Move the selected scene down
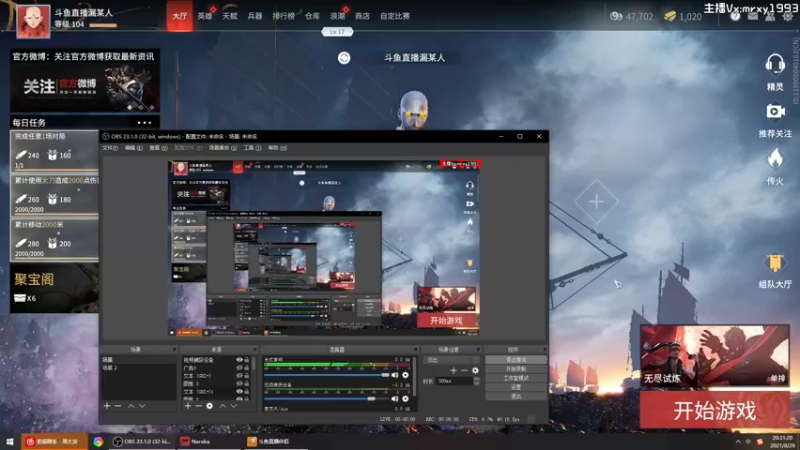The width and height of the screenshot is (800, 450). [142, 406]
